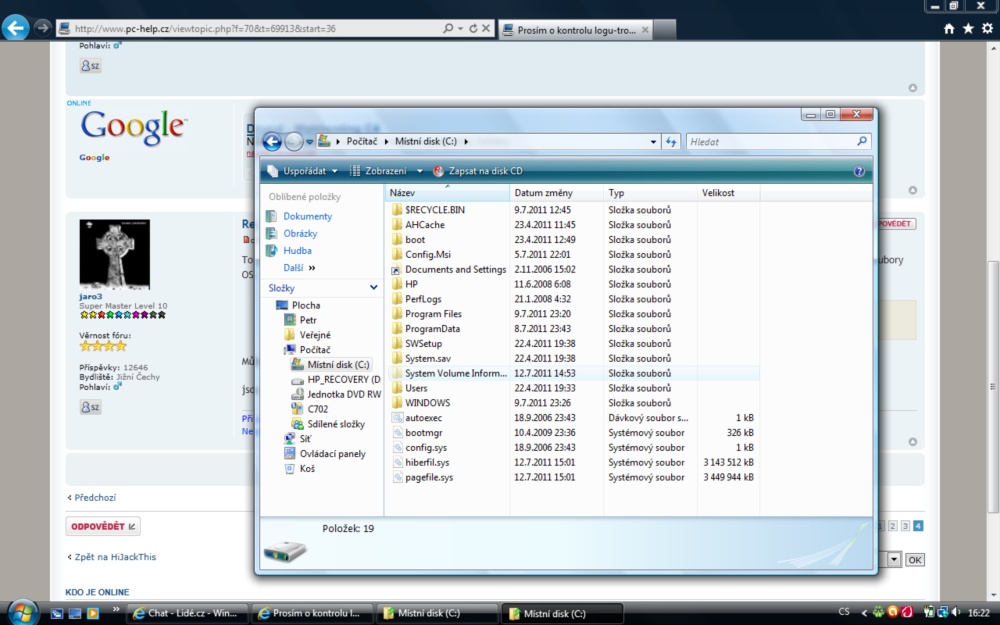Click jaro3's avatar image
This screenshot has width=1000, height=625.
tap(115, 254)
